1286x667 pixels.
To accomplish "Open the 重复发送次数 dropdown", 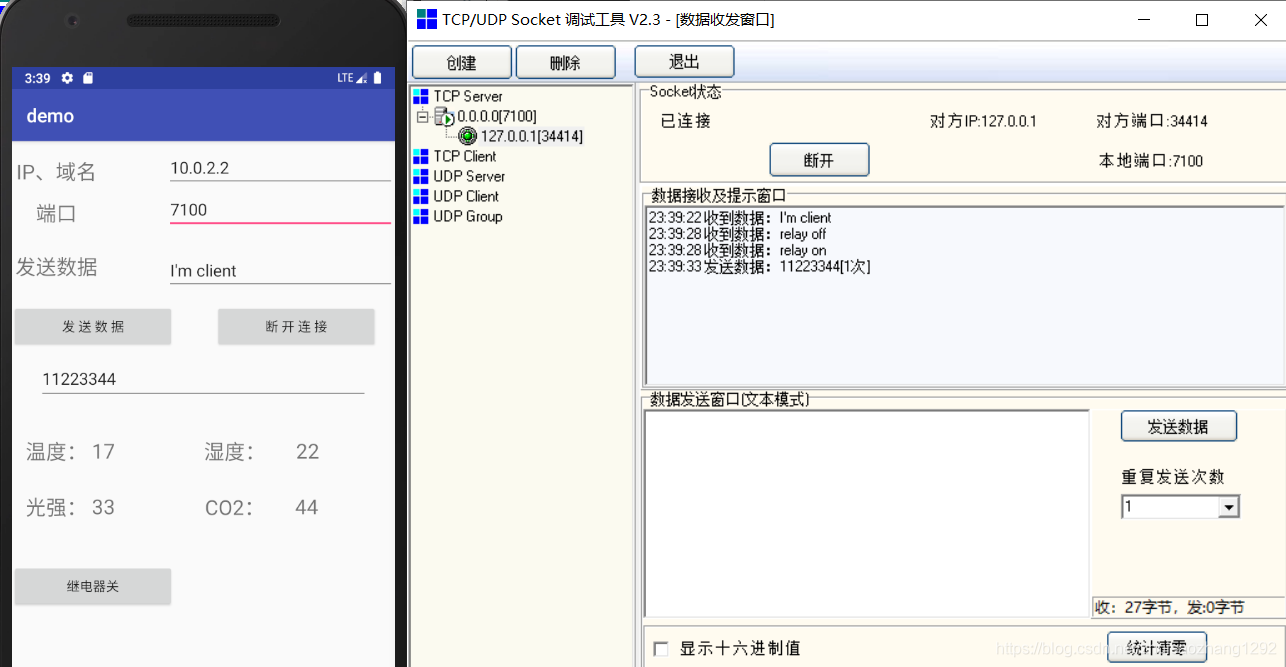I will click(x=1230, y=506).
